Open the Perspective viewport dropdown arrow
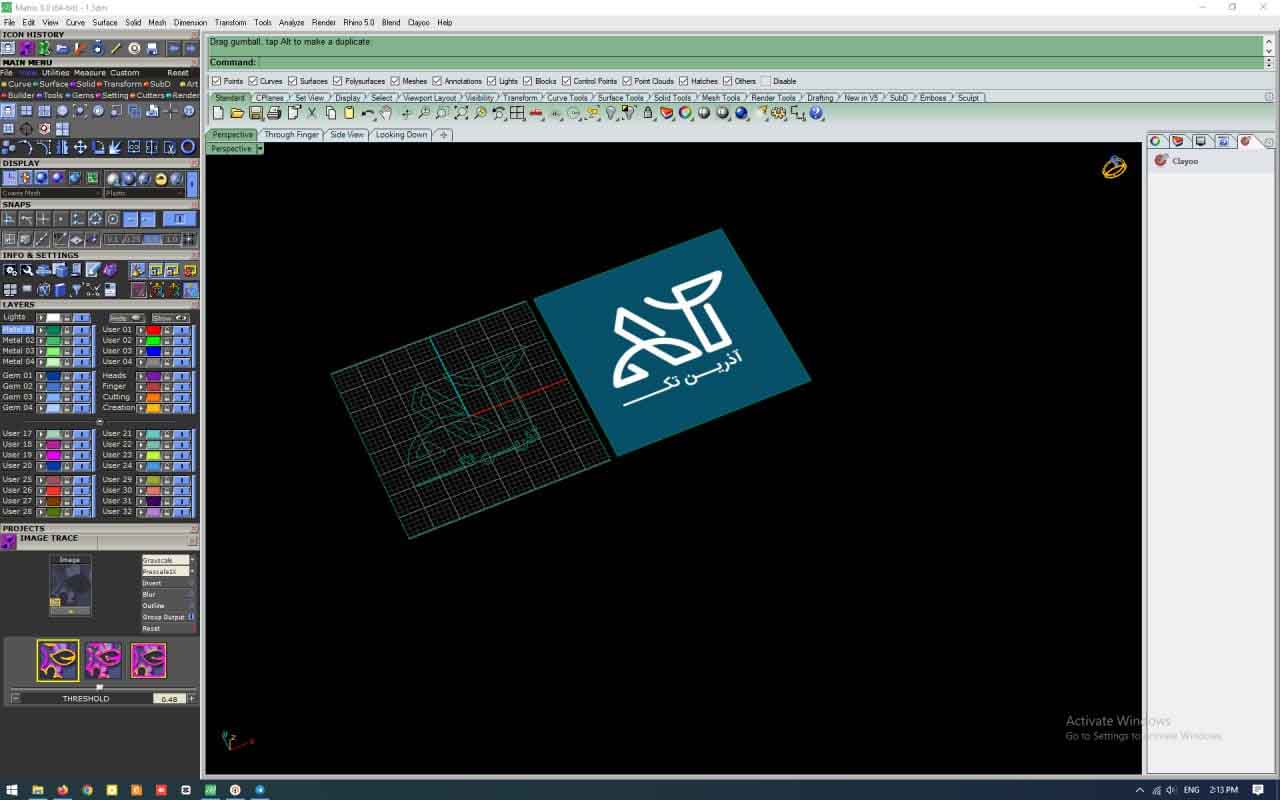Image resolution: width=1280 pixels, height=800 pixels. 259,149
